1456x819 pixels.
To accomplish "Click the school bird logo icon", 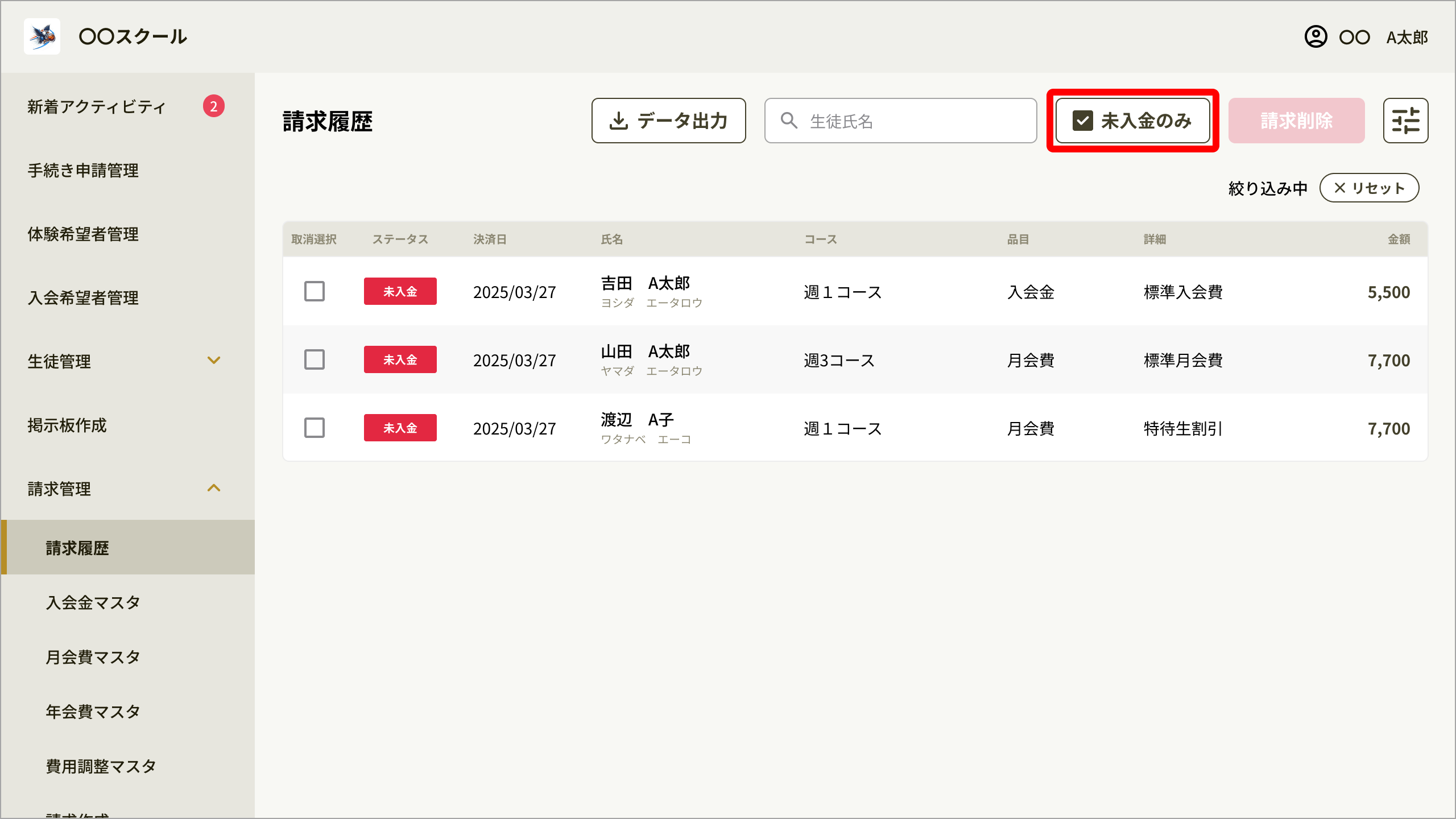I will [42, 36].
